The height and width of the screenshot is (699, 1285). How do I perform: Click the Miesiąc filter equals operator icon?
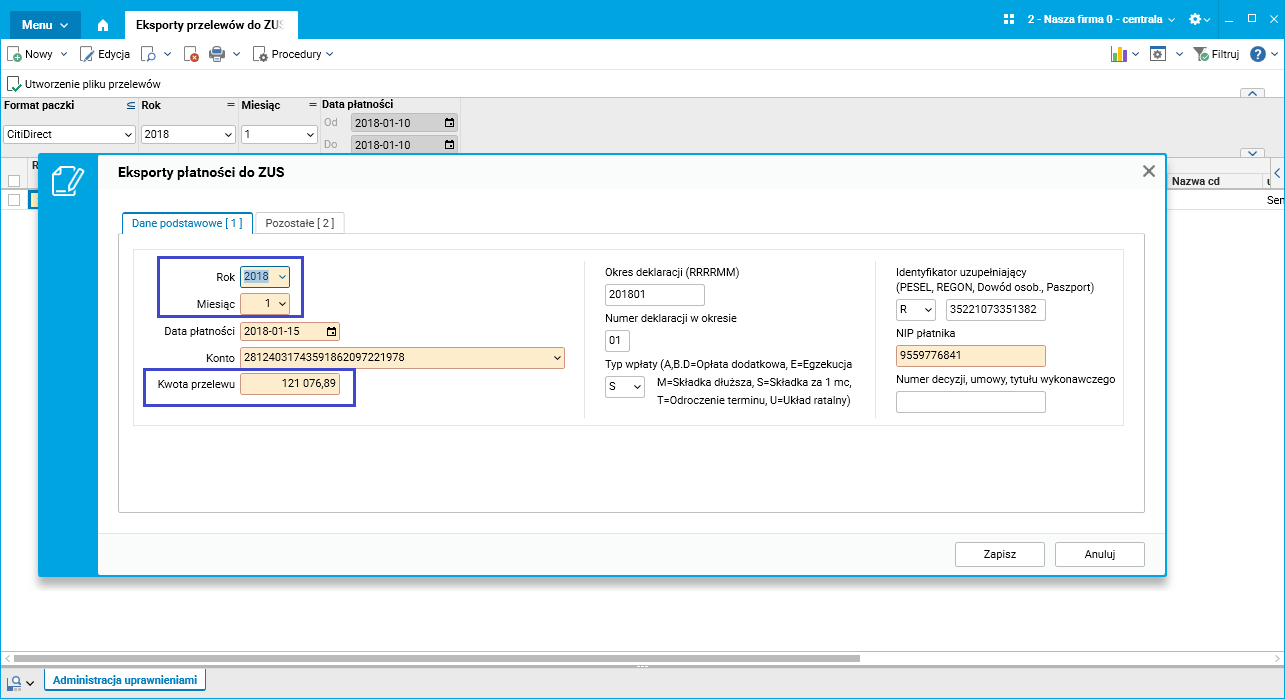point(312,104)
